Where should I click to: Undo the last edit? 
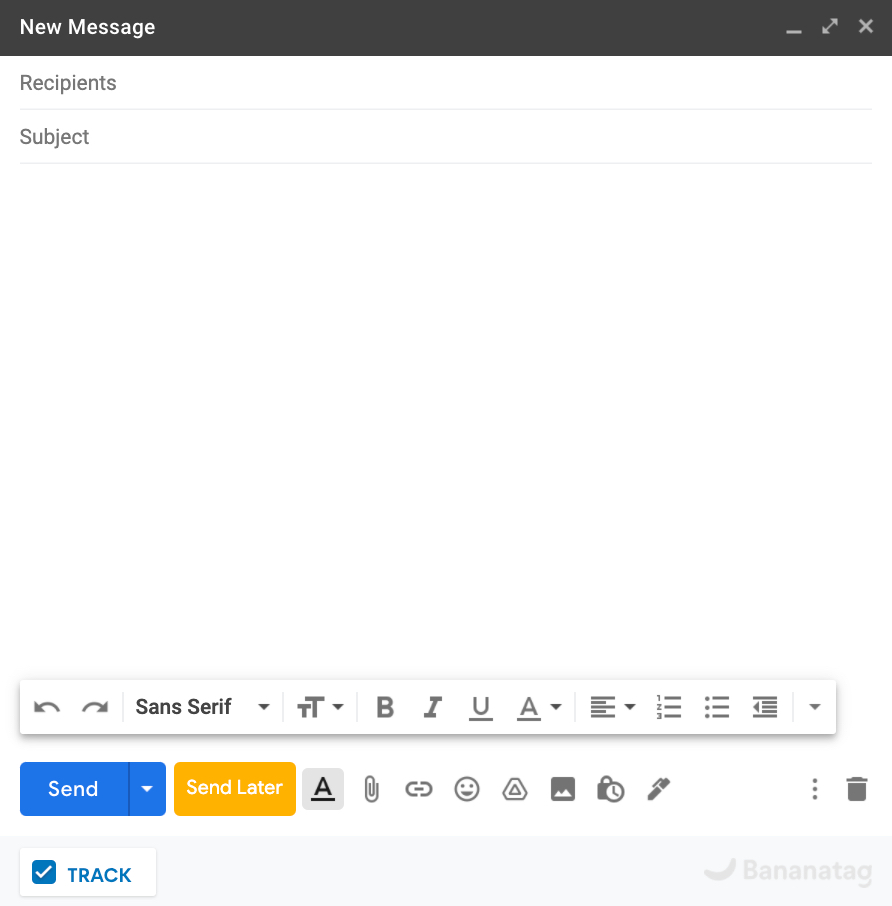click(x=47, y=707)
